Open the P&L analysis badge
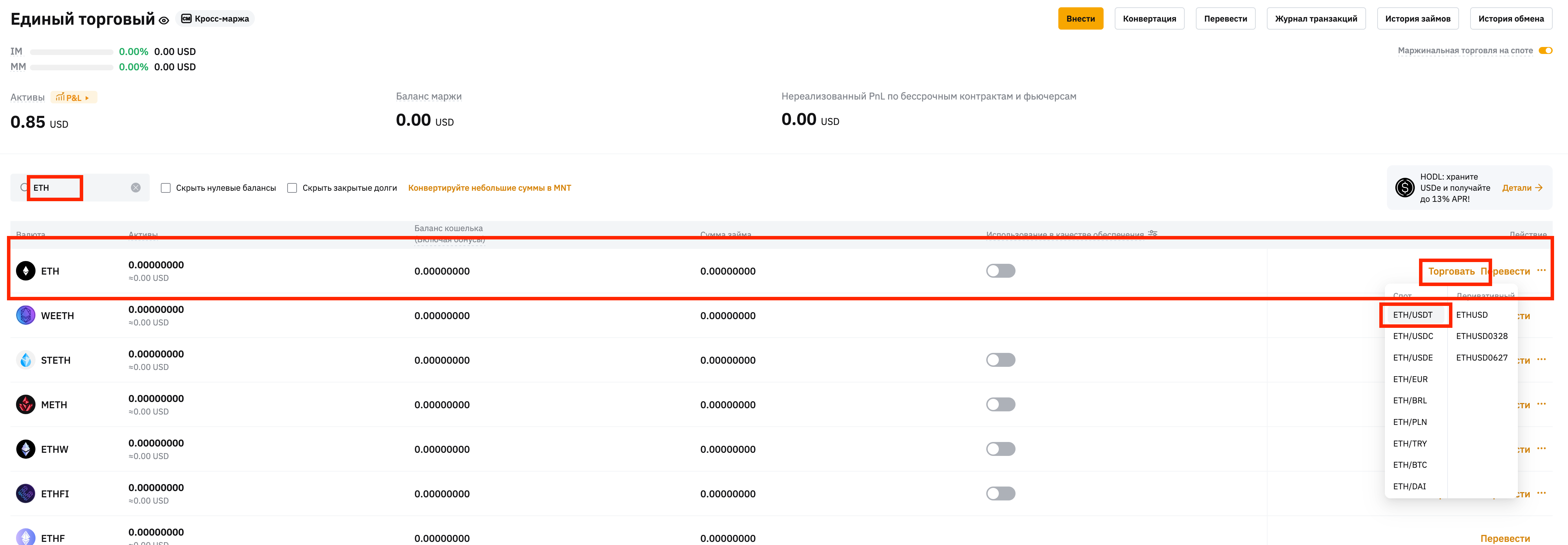The height and width of the screenshot is (545, 1568). tap(74, 97)
